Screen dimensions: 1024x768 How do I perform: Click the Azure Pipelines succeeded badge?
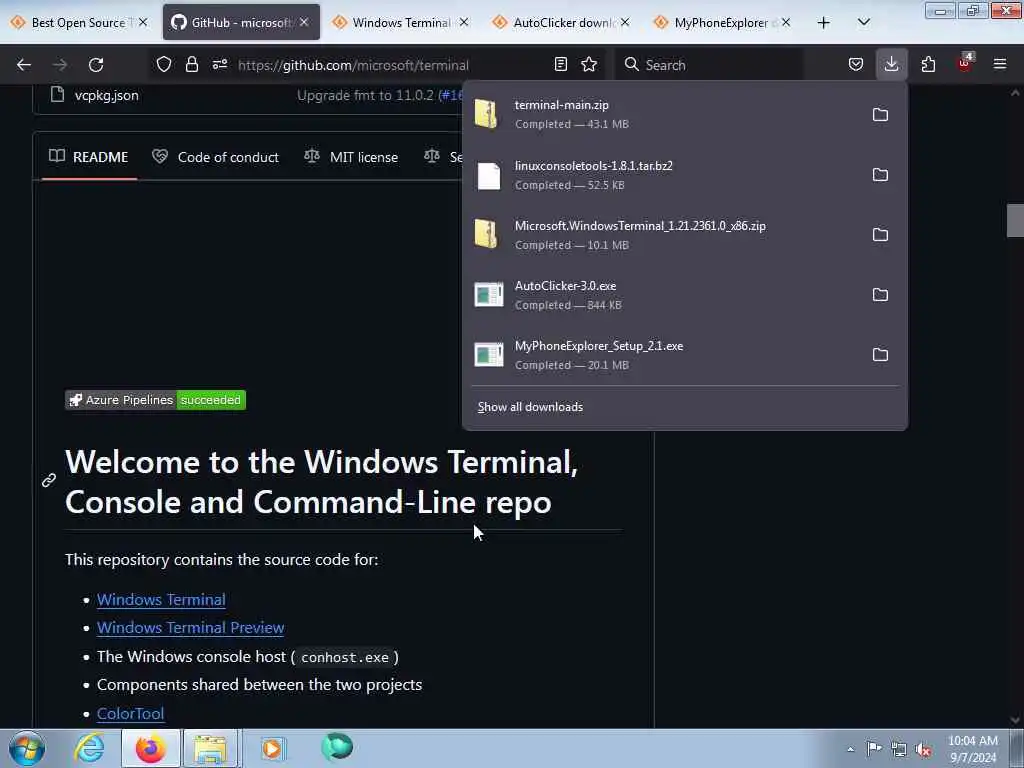coord(155,400)
